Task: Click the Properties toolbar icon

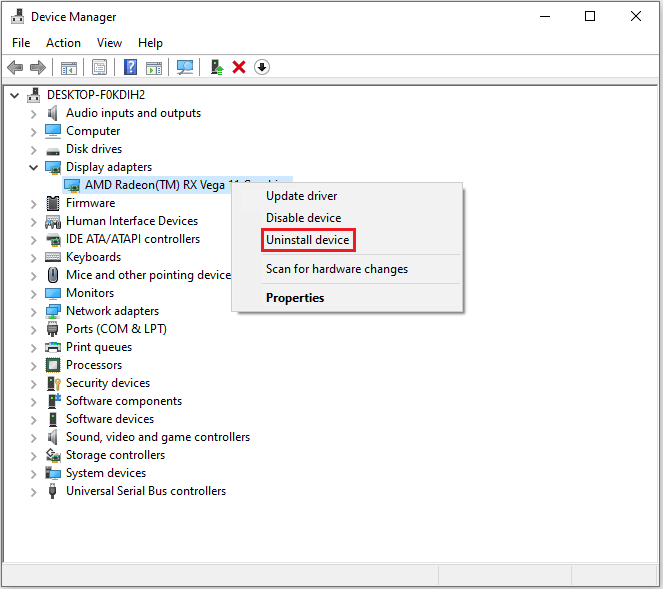Action: (x=99, y=67)
